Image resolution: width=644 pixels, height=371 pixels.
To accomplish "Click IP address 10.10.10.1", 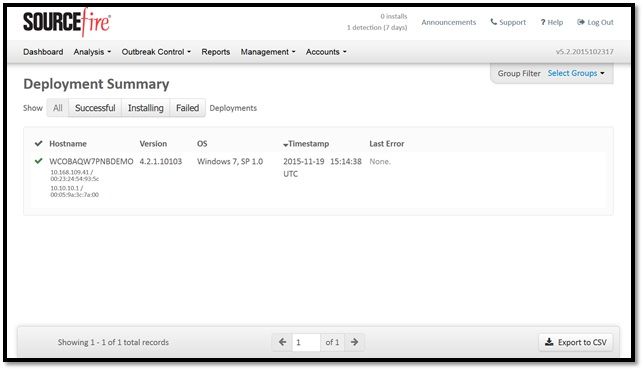I will pyautogui.click(x=64, y=188).
